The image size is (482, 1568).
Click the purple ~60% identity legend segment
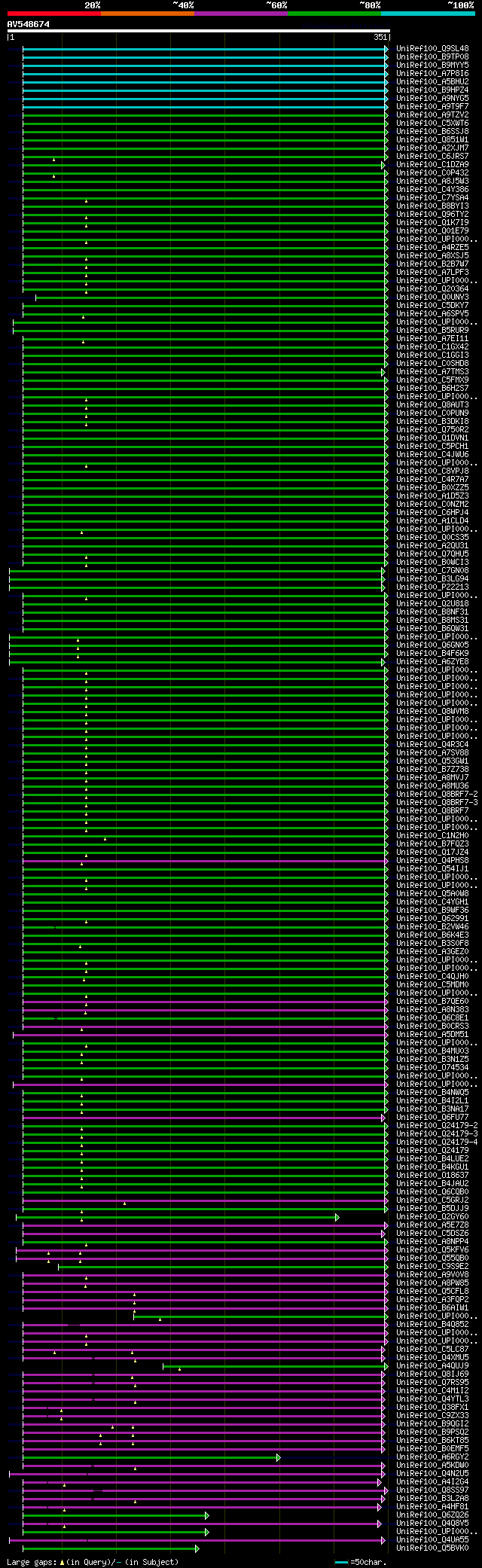[241, 14]
